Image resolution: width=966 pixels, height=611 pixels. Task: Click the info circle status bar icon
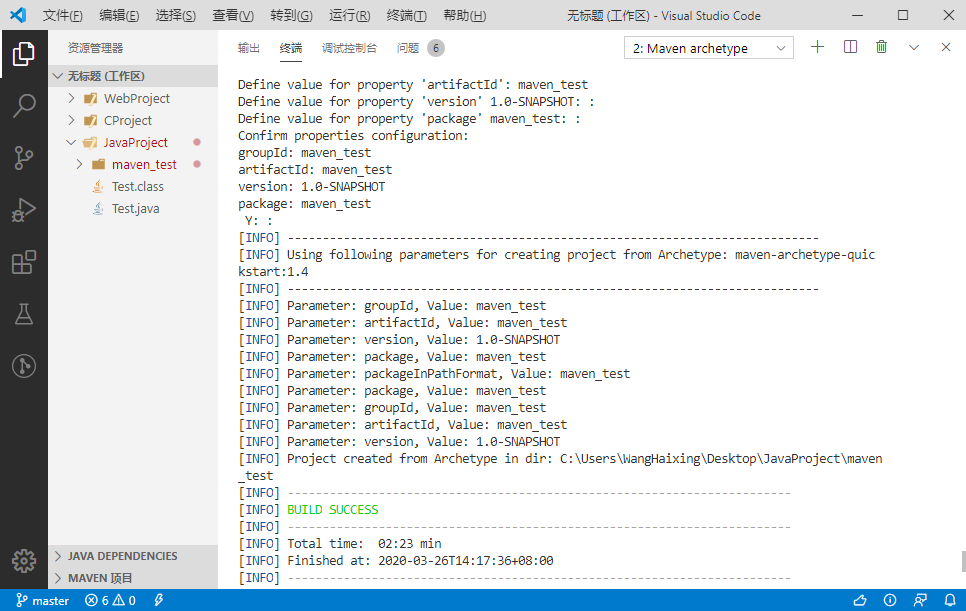[890, 601]
